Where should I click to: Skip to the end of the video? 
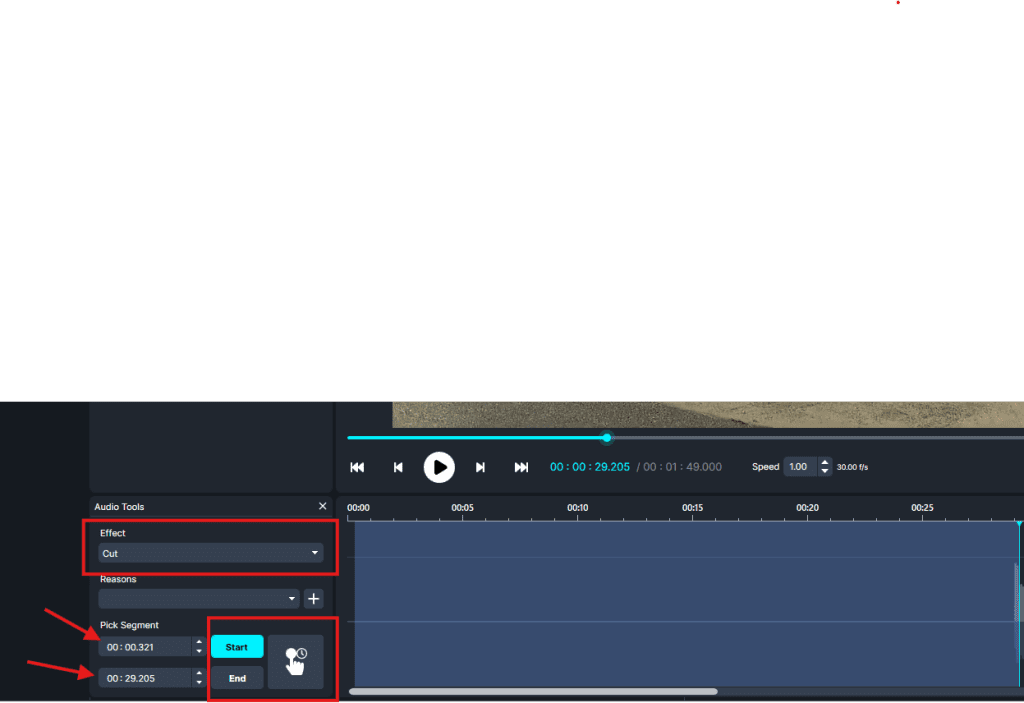[521, 467]
